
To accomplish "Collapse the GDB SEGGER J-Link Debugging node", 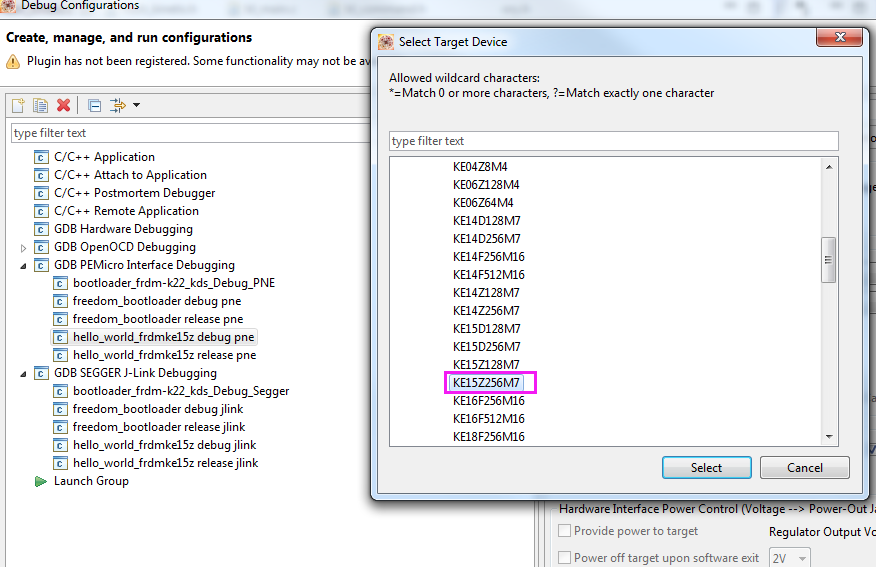I will click(x=23, y=373).
